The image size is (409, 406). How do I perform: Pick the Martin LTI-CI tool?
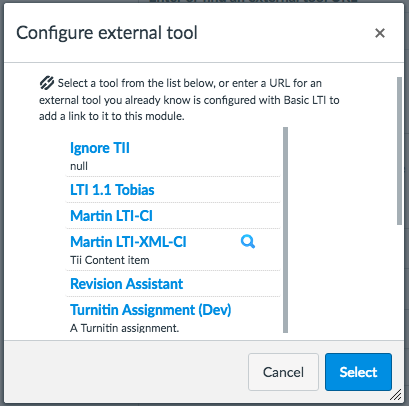(111, 216)
